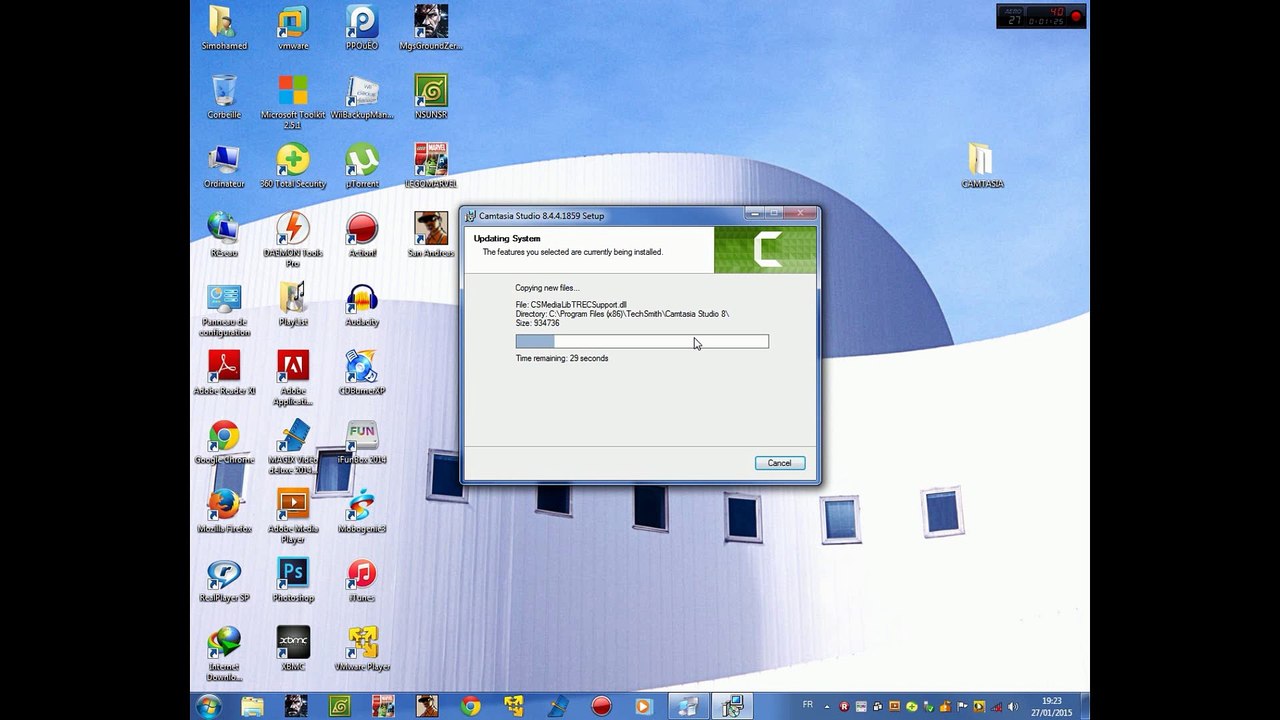Launch Google Chrome from the taskbar
The image size is (1280, 720).
point(470,706)
